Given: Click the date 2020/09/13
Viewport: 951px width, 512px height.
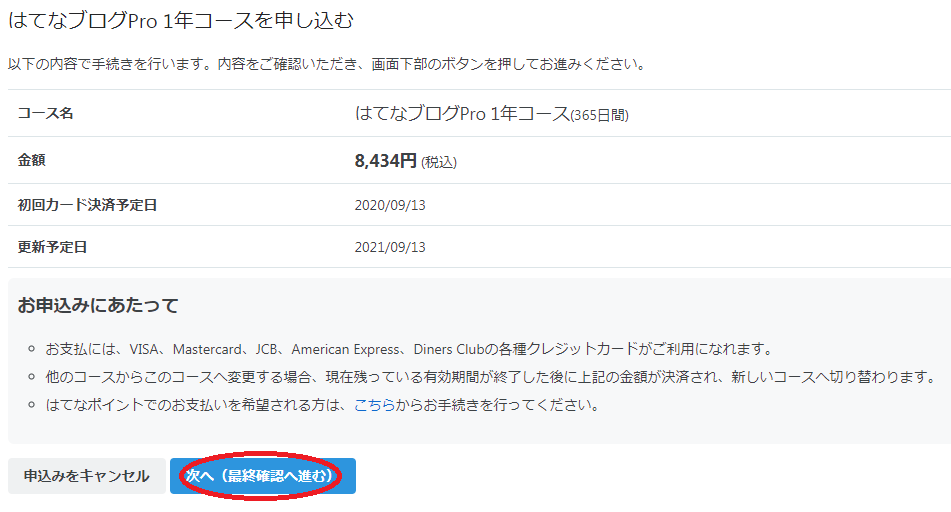Looking at the screenshot, I should click(x=390, y=205).
